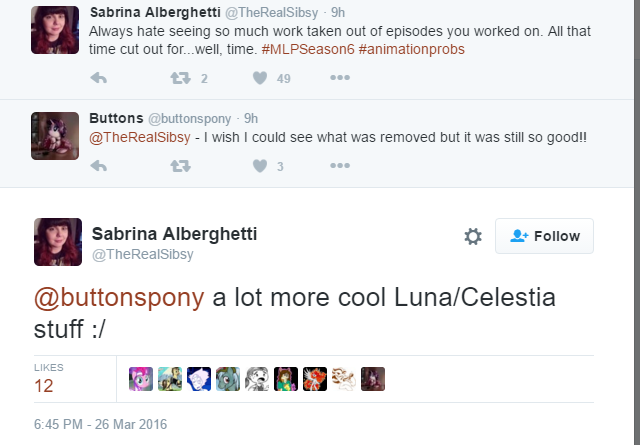Click the last liker's avatar
This screenshot has width=640, height=445.
point(373,379)
